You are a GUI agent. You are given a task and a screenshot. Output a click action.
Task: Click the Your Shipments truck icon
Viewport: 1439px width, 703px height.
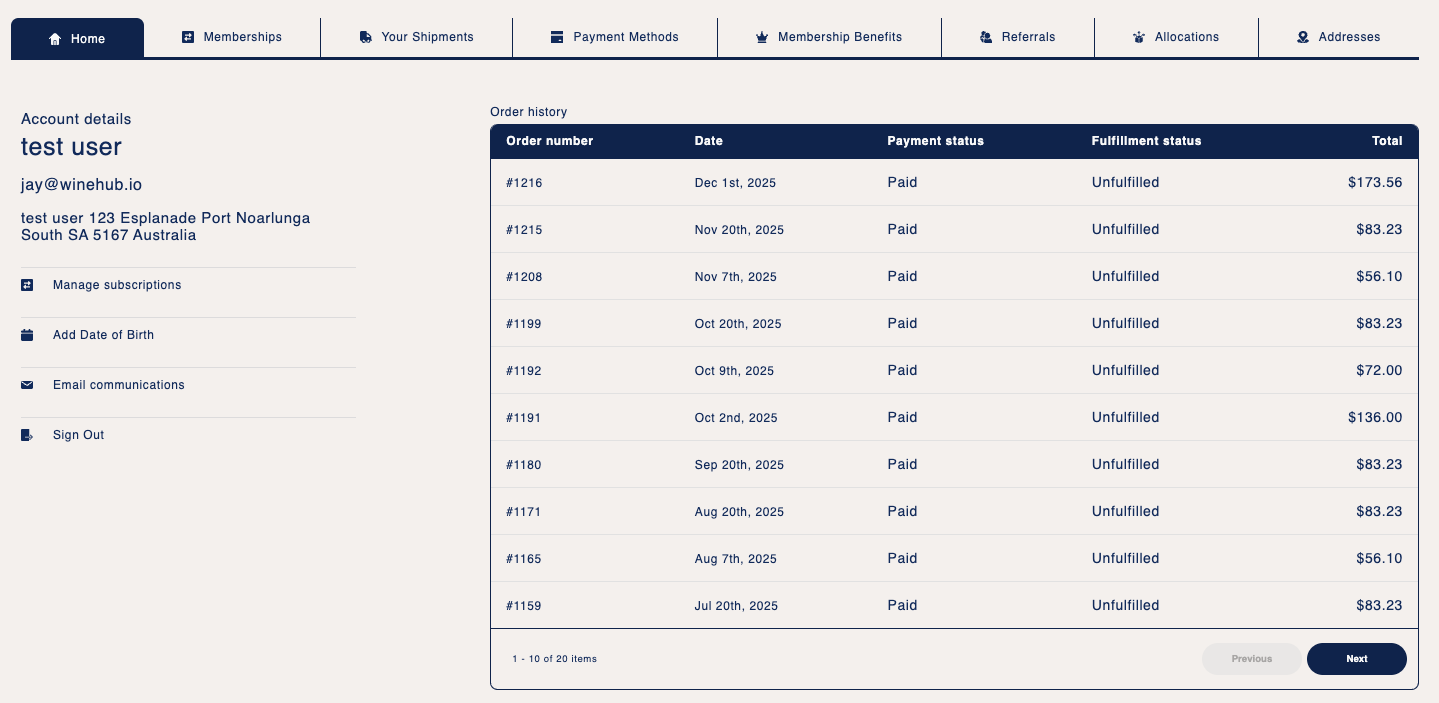pyautogui.click(x=365, y=37)
